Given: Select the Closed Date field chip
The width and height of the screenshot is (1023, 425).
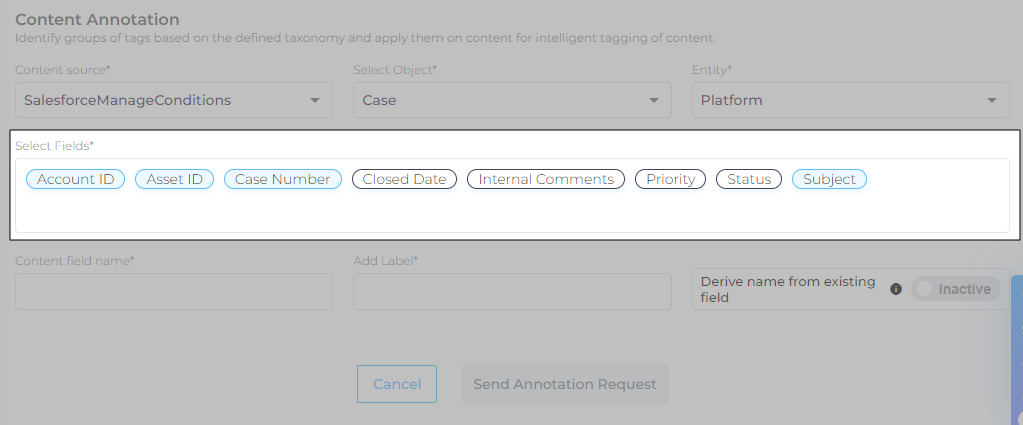Looking at the screenshot, I should 404,179.
